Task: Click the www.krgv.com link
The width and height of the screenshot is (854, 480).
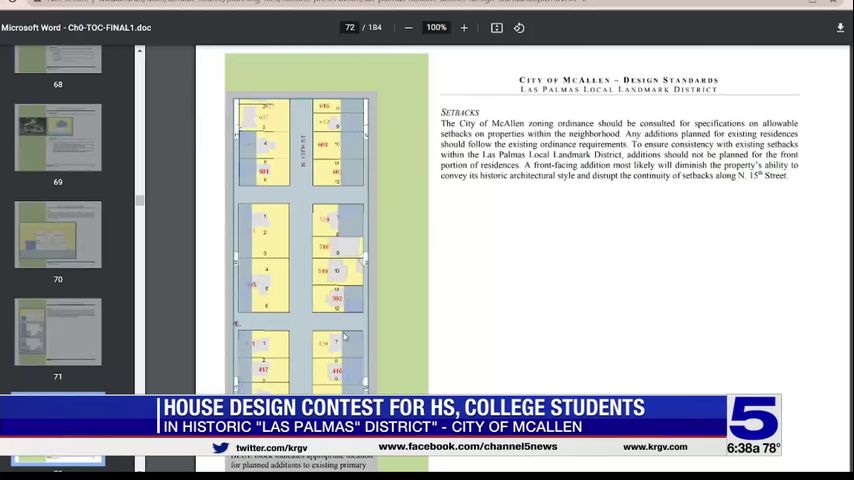Action: [x=655, y=447]
